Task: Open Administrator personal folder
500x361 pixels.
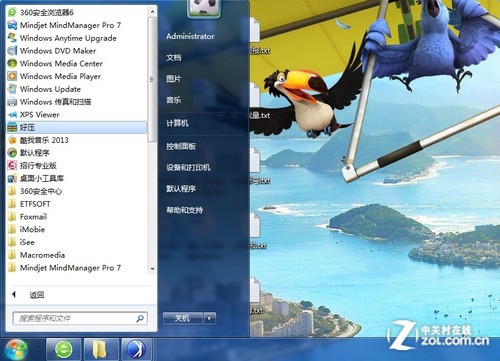Action: (x=190, y=36)
